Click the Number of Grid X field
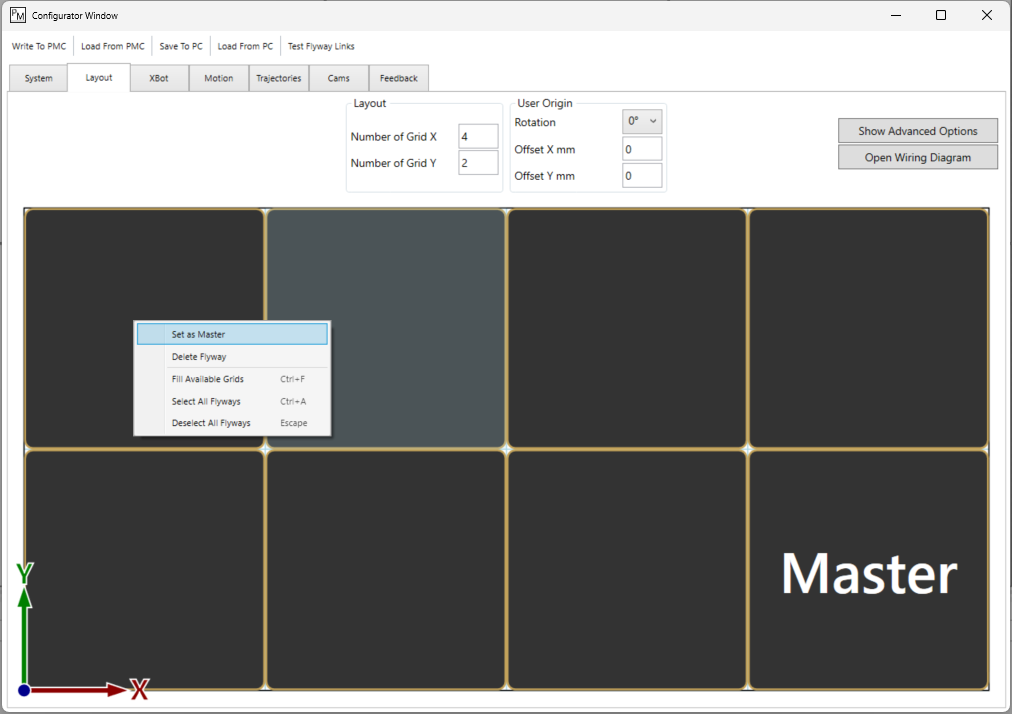Viewport: 1012px width, 714px height. (477, 137)
